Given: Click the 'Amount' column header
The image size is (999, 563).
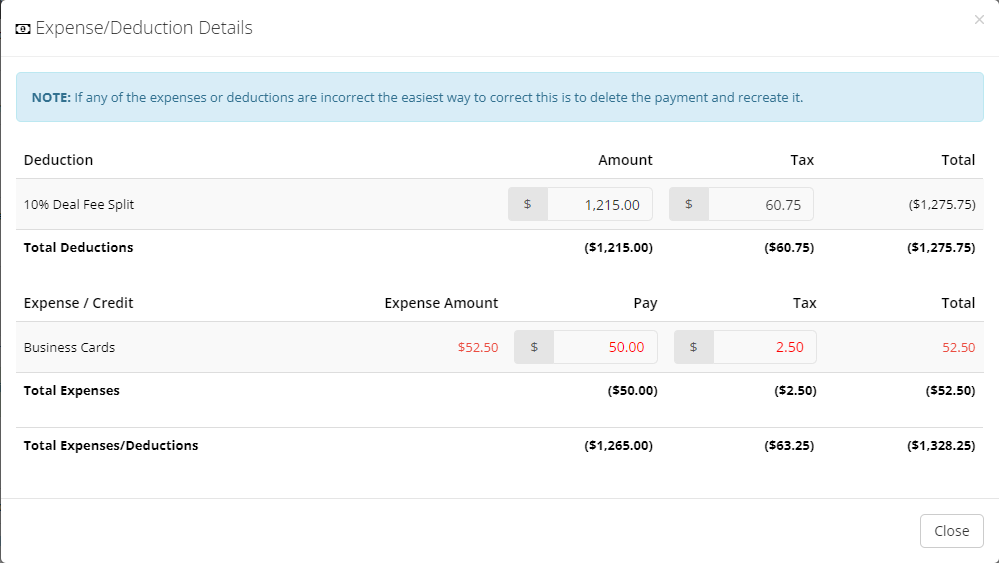Looking at the screenshot, I should (x=625, y=160).
